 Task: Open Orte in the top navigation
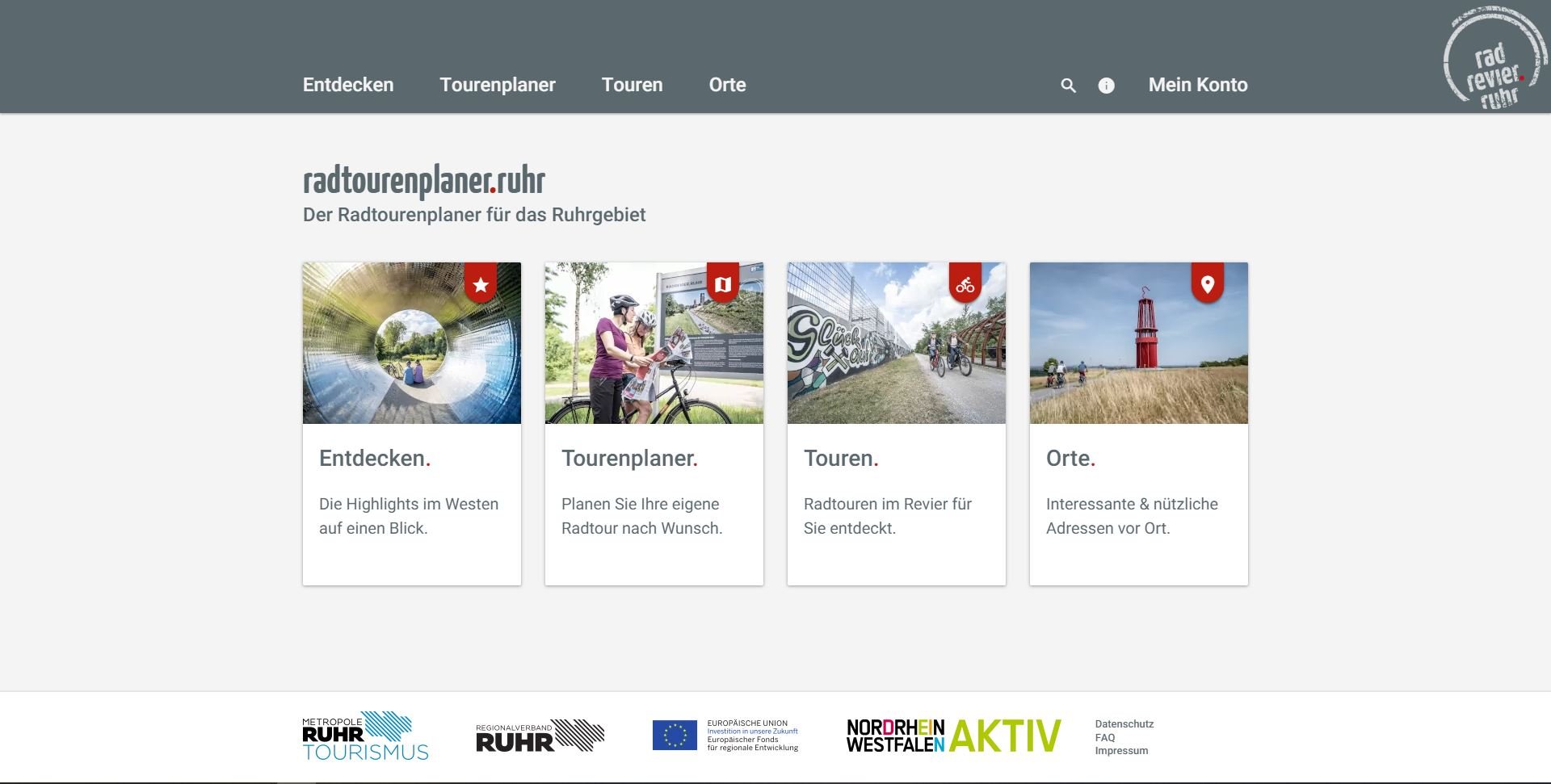727,85
